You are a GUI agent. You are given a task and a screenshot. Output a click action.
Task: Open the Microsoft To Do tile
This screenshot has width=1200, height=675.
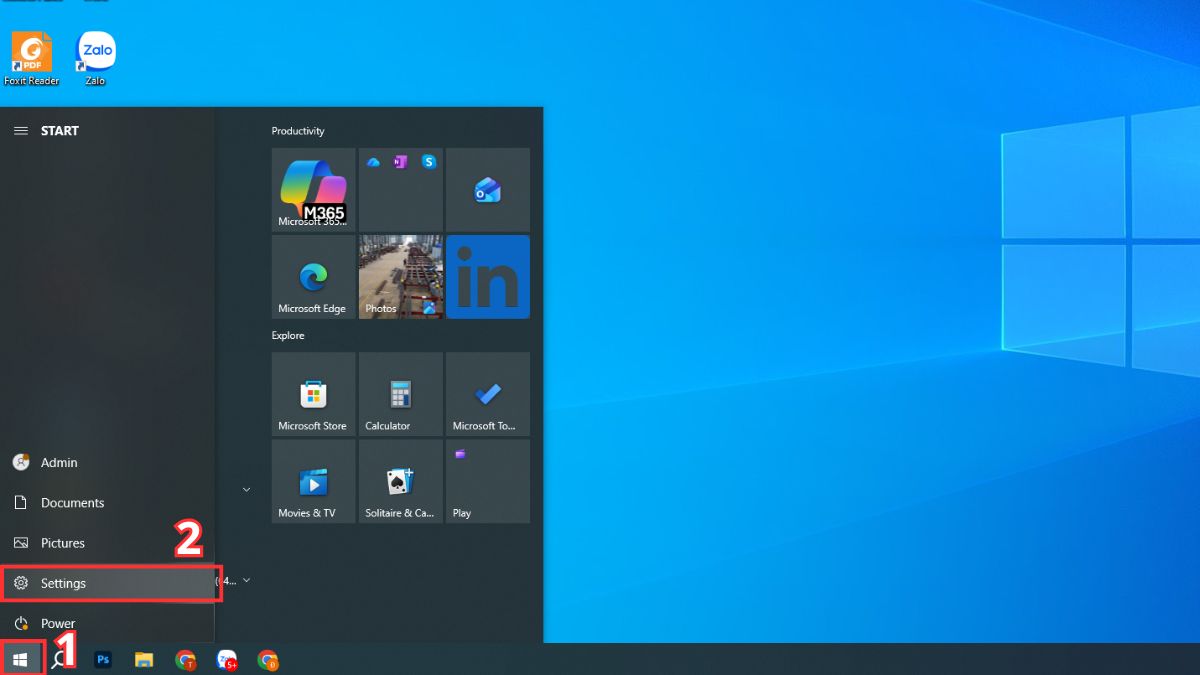(488, 394)
